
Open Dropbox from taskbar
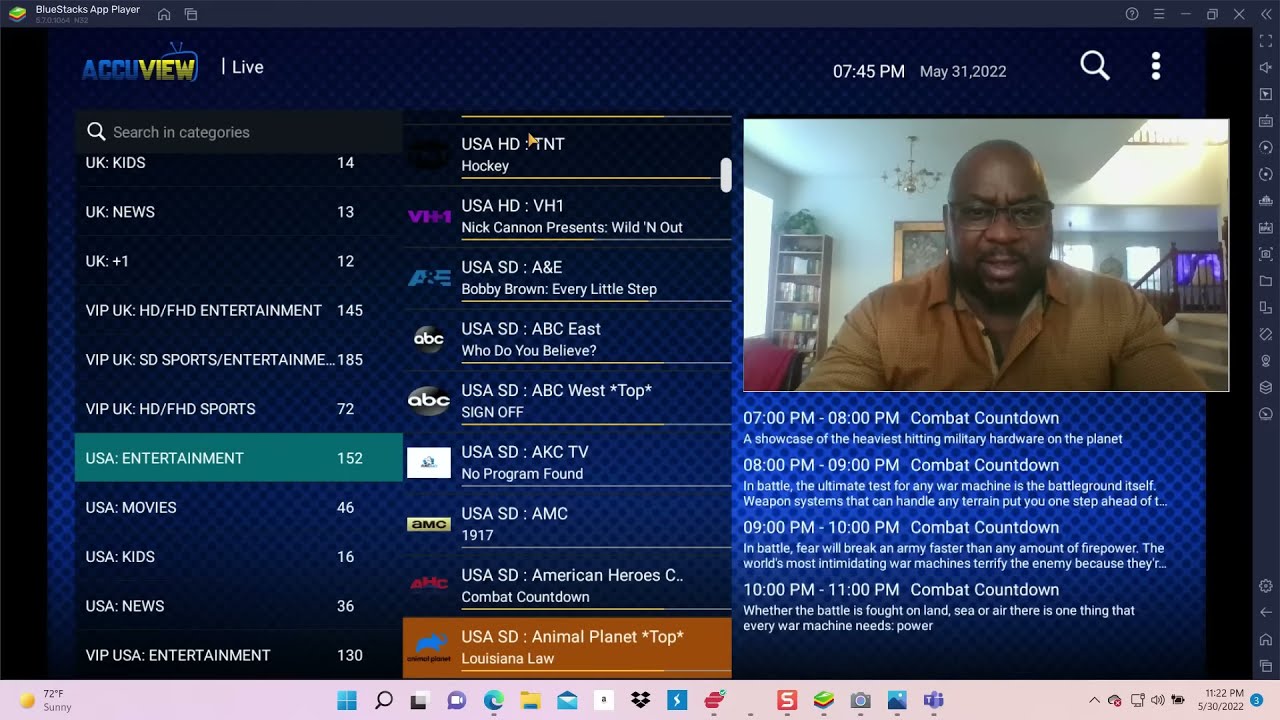tap(640, 700)
